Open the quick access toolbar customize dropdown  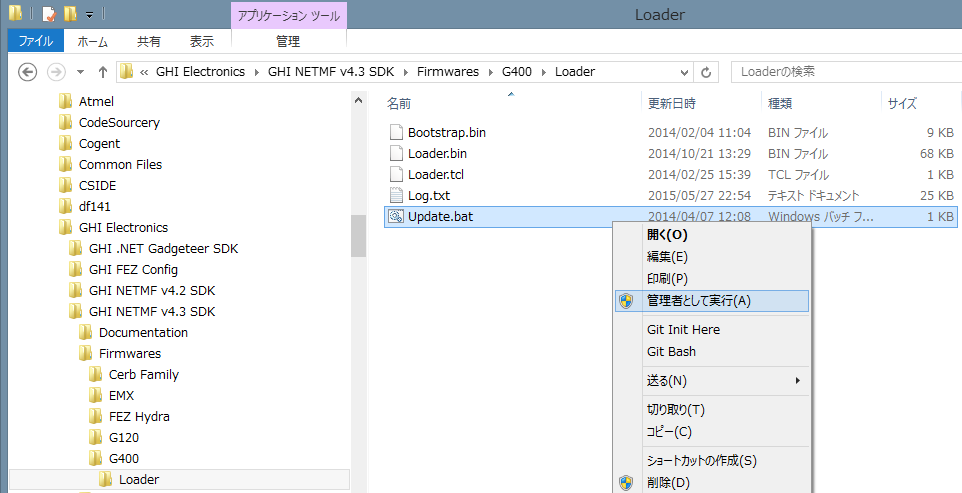[x=88, y=15]
